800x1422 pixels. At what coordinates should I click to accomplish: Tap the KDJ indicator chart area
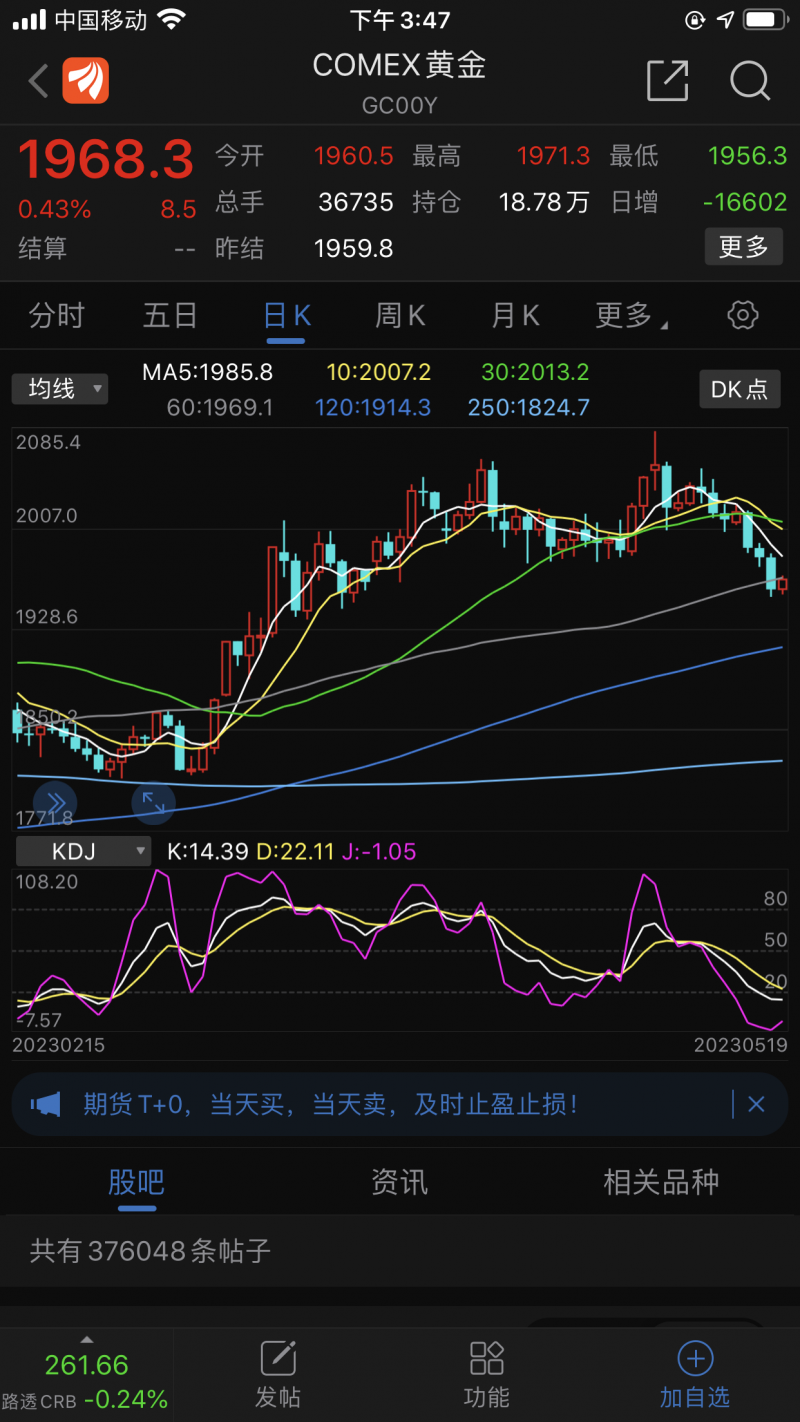click(400, 950)
